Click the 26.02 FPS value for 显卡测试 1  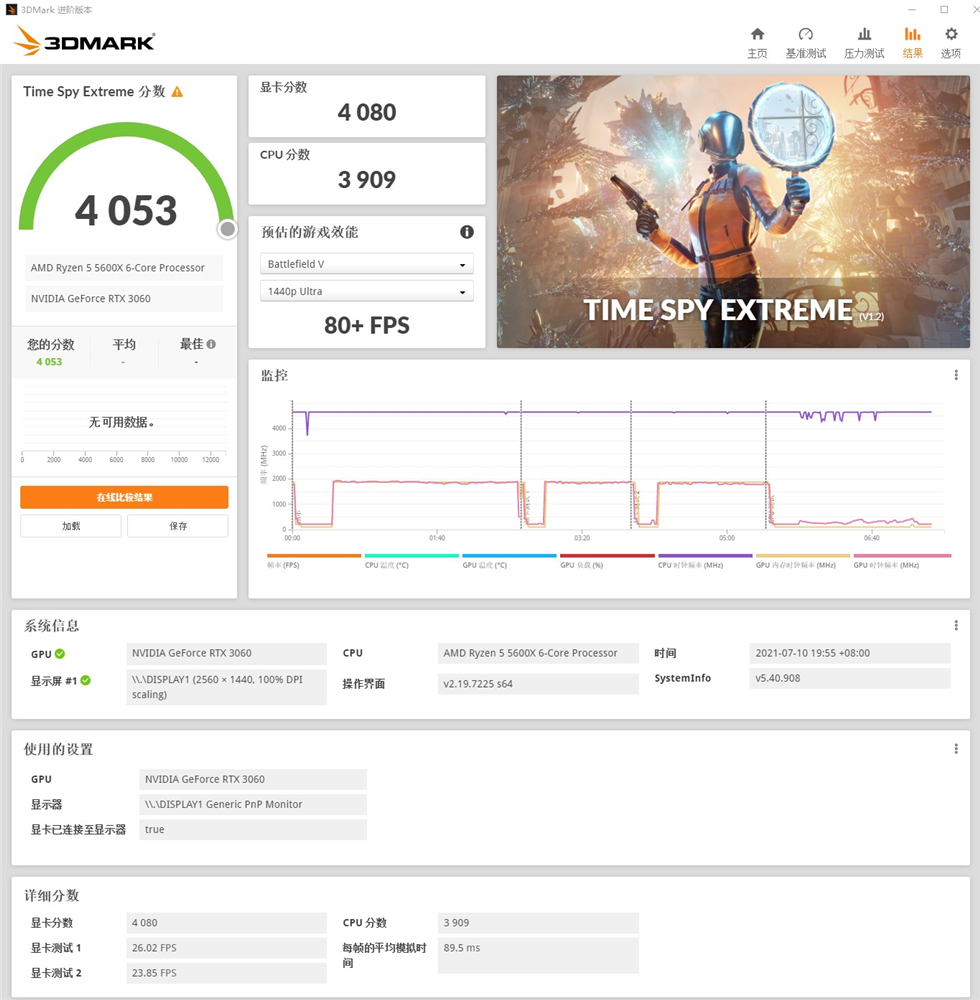[x=226, y=948]
